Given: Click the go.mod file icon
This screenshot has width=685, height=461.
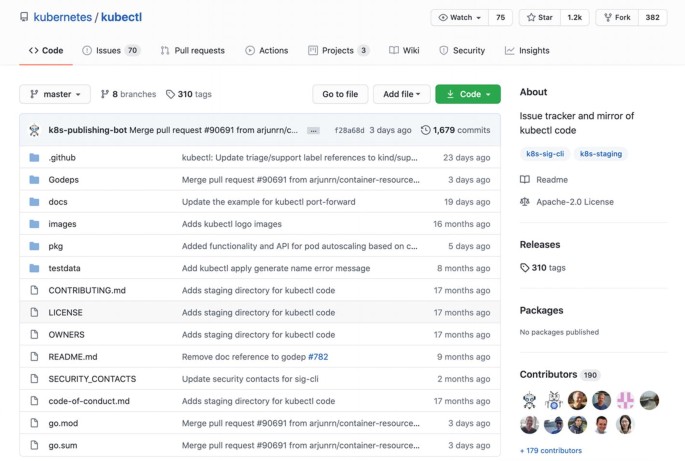Looking at the screenshot, I should point(34,423).
